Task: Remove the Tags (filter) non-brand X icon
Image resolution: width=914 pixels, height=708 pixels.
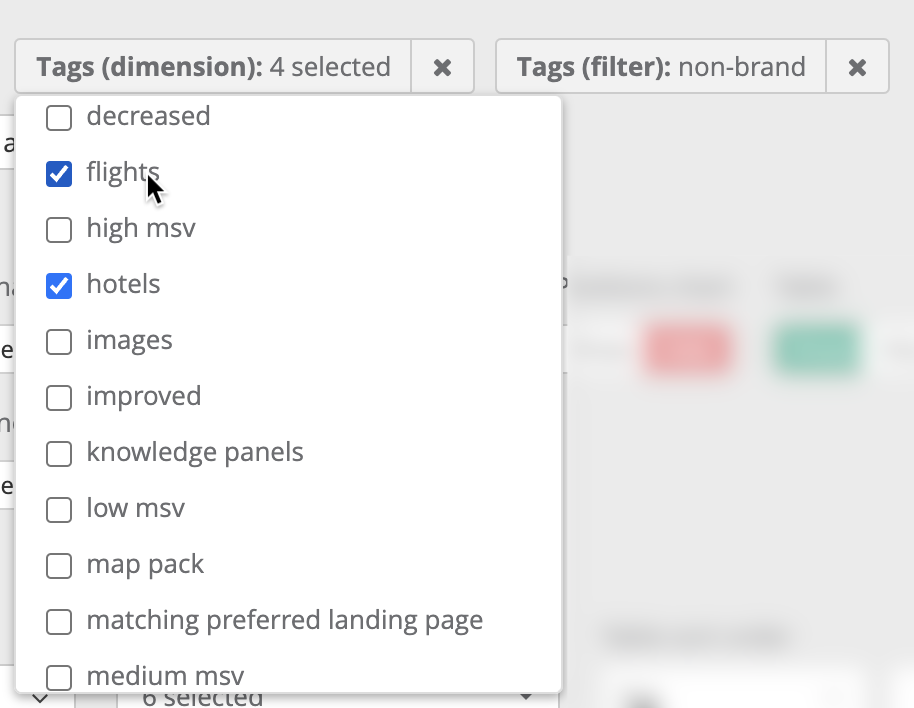Action: 857,67
